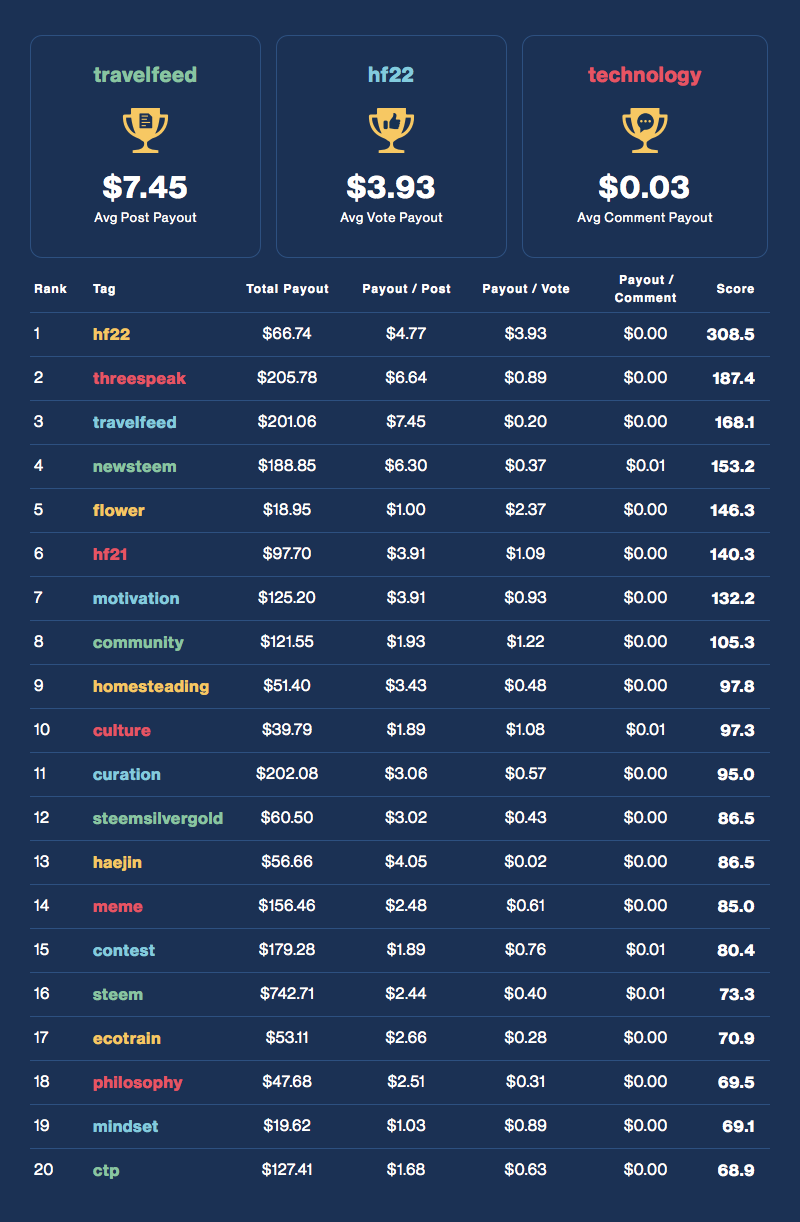
Task: Click the comment trophy icon under technology
Action: [x=645, y=130]
